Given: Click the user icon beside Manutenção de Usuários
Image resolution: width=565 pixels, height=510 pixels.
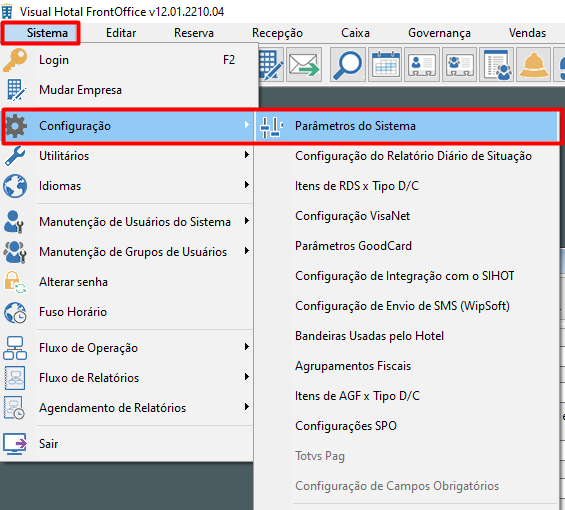Looking at the screenshot, I should click(x=14, y=222).
